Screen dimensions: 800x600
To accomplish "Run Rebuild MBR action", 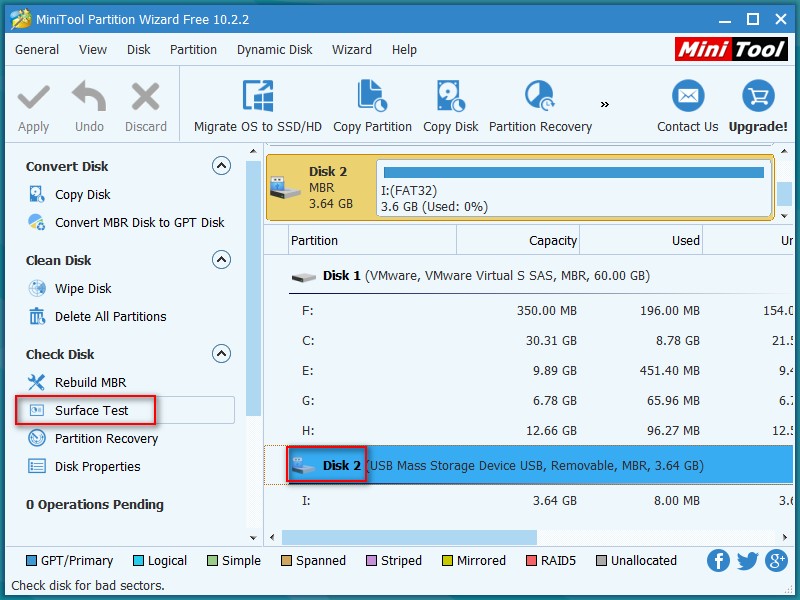I will point(90,382).
